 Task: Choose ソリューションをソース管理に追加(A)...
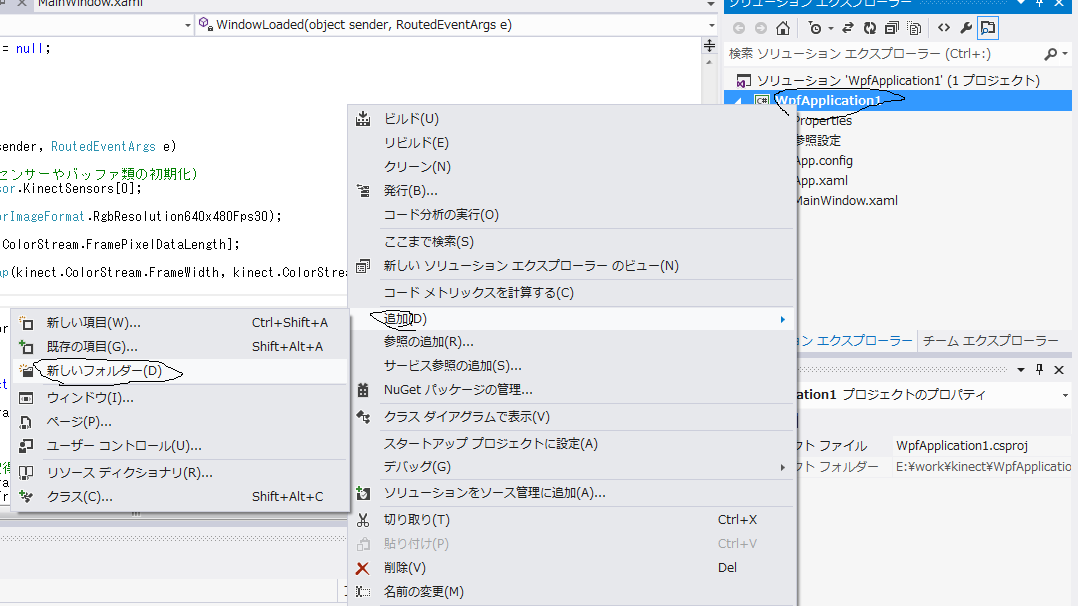pos(572,493)
